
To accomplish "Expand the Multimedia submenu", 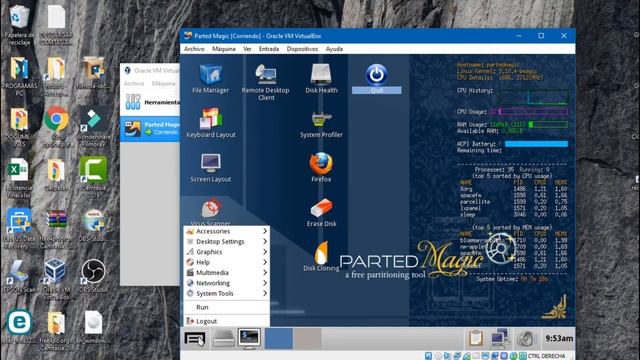I will point(227,273).
